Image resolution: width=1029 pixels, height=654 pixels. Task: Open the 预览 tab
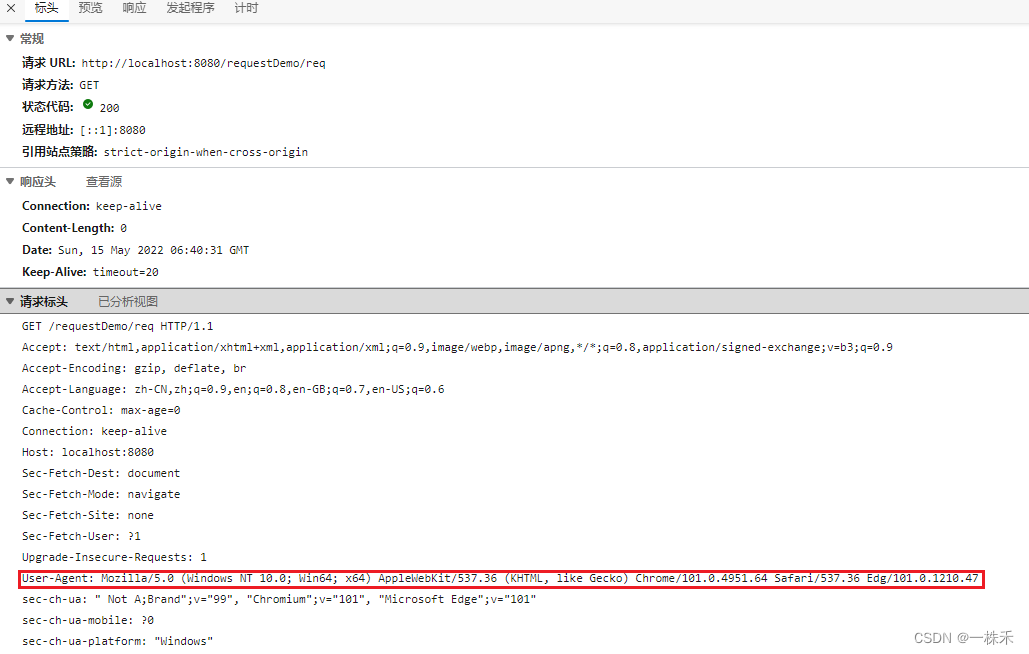click(x=91, y=9)
